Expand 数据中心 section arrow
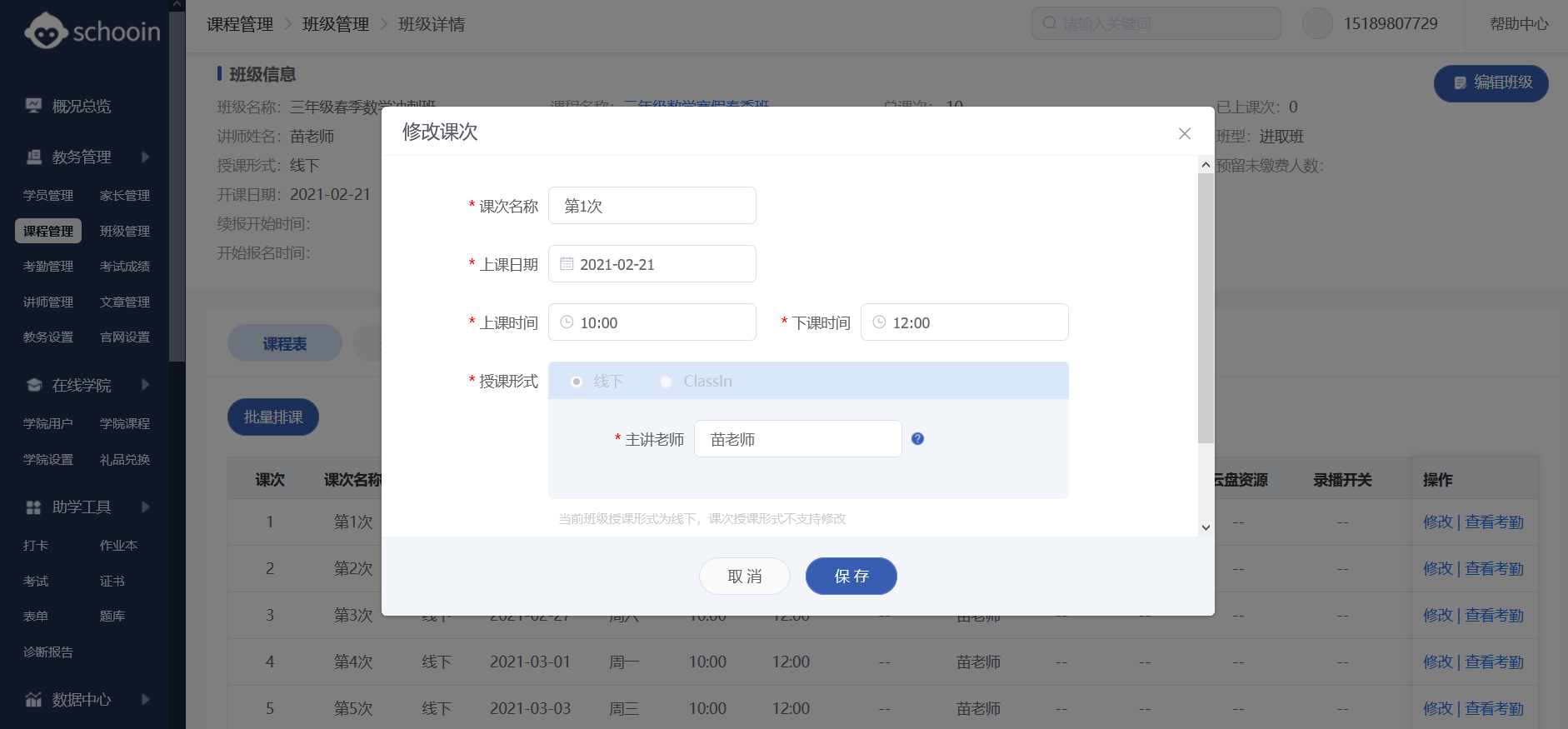 146,699
